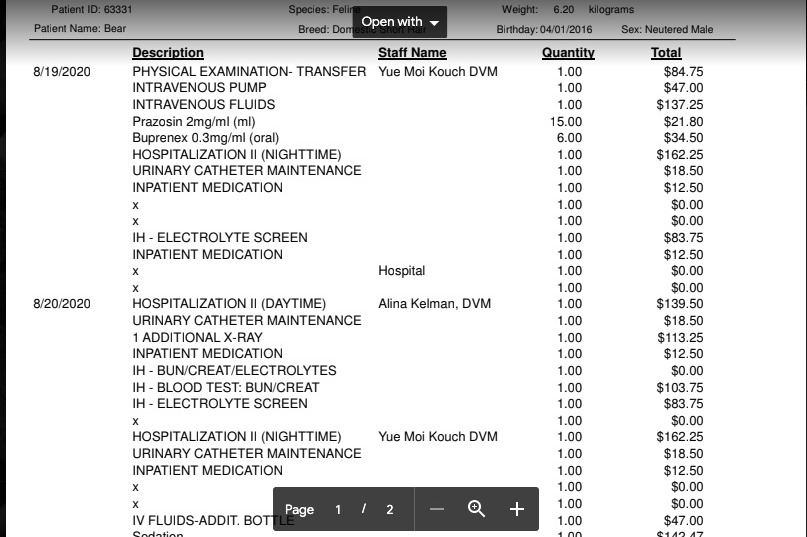Select the date '8/19/2020'
The image size is (807, 537).
[62, 72]
